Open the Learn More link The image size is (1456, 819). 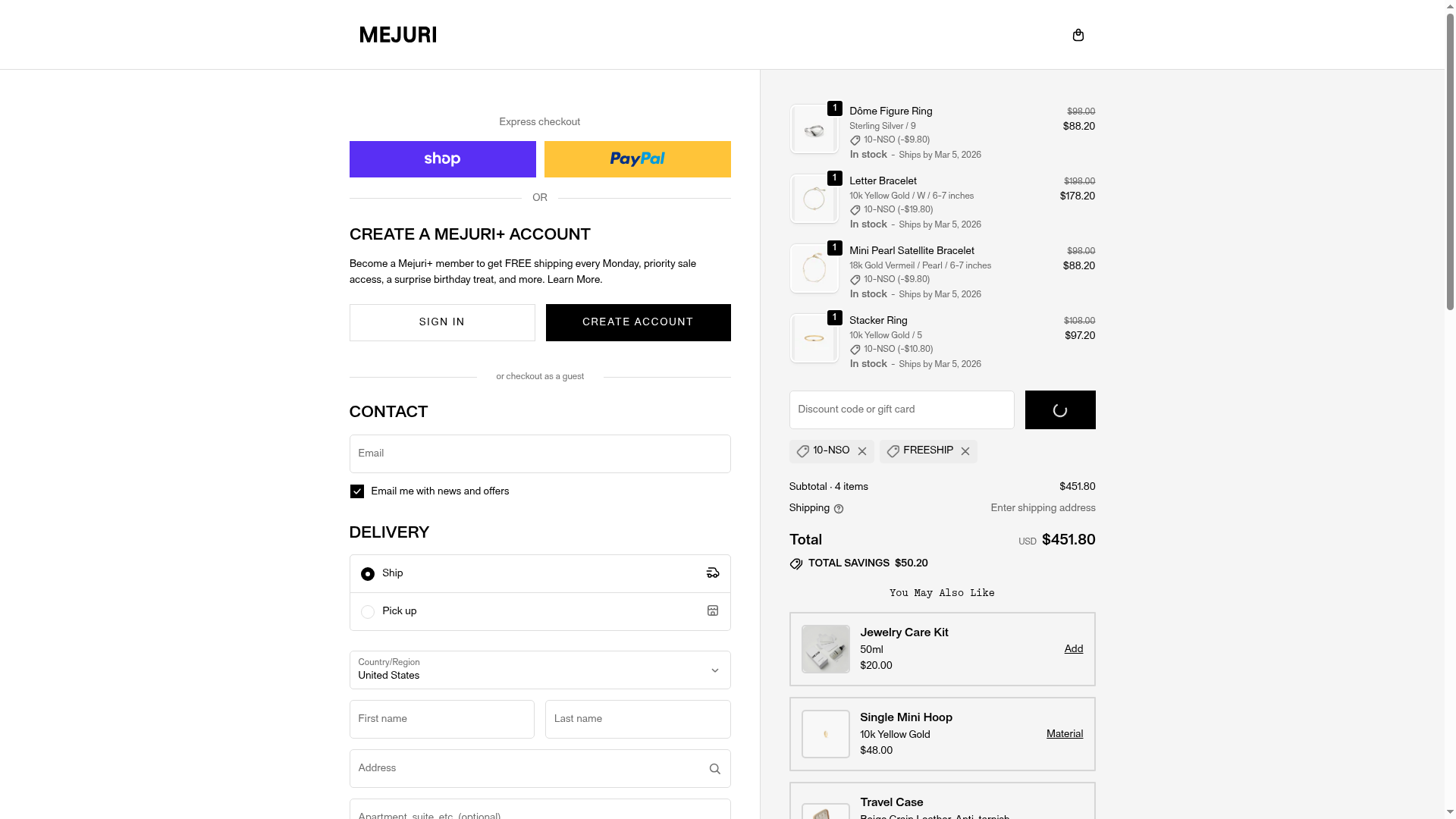(x=574, y=280)
